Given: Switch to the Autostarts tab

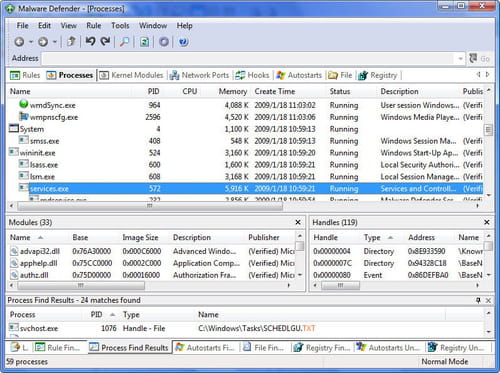Looking at the screenshot, I should [299, 75].
